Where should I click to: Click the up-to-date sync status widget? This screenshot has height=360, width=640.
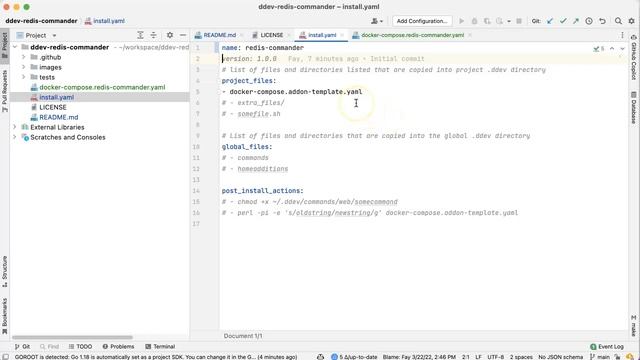(354, 357)
